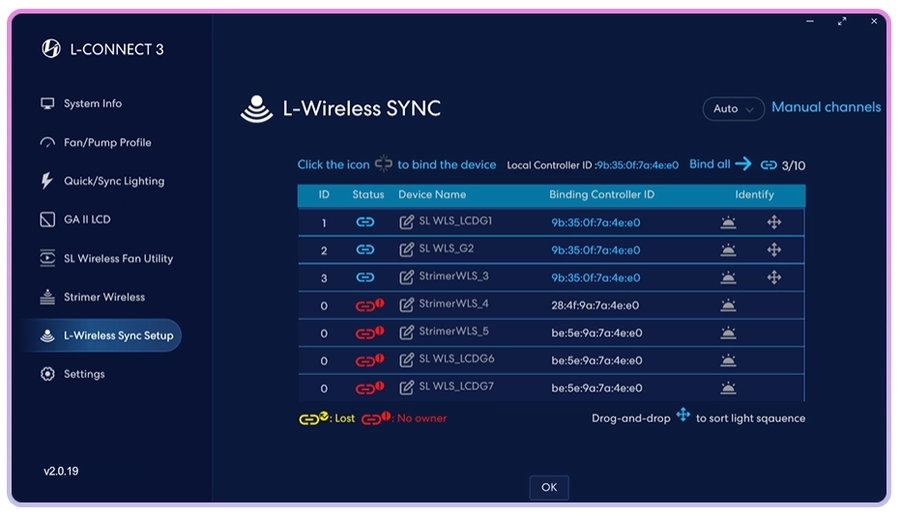Screen dimensions: 900x516
Task: Click the OK button
Action: (x=549, y=487)
